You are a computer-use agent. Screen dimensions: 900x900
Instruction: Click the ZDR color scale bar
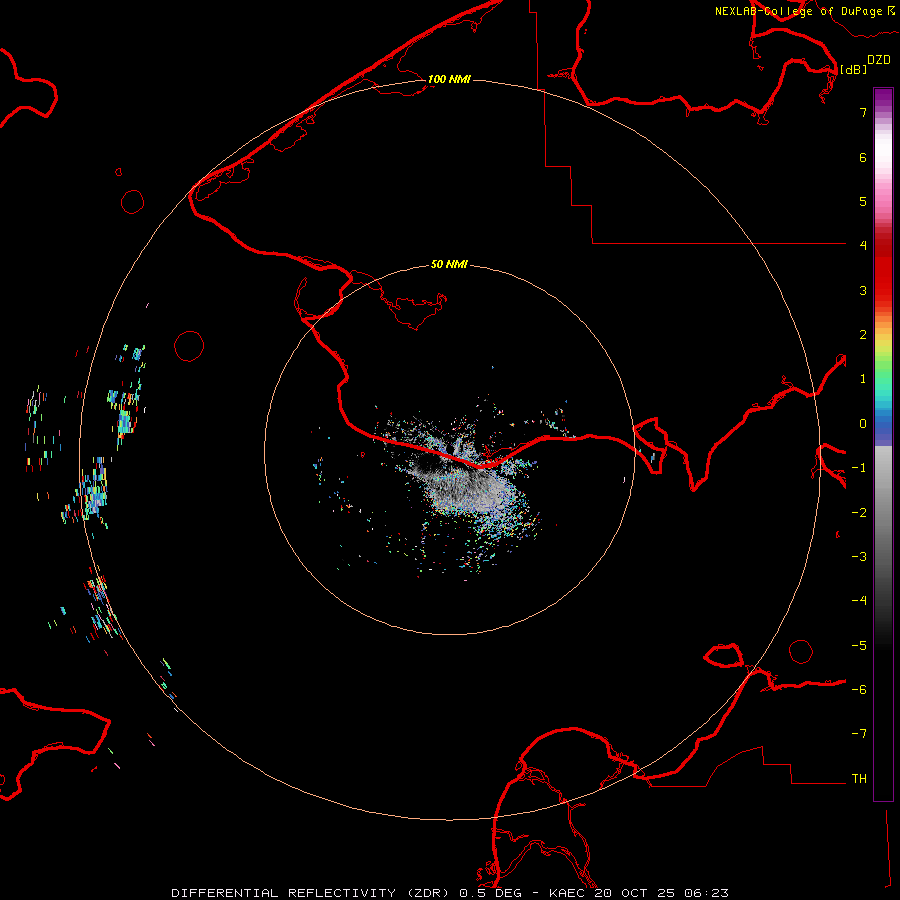[x=883, y=444]
